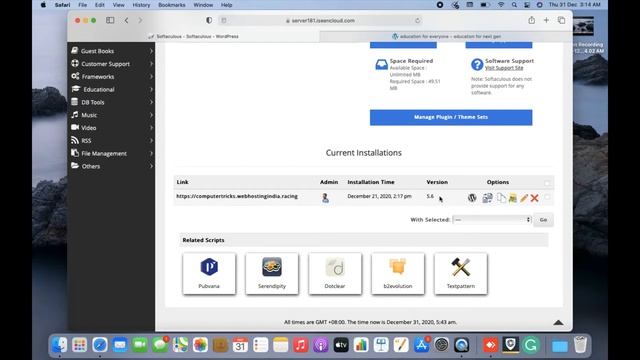Screen dimensions: 640x360
Task: Click the clone installation icon
Action: pyautogui.click(x=487, y=198)
